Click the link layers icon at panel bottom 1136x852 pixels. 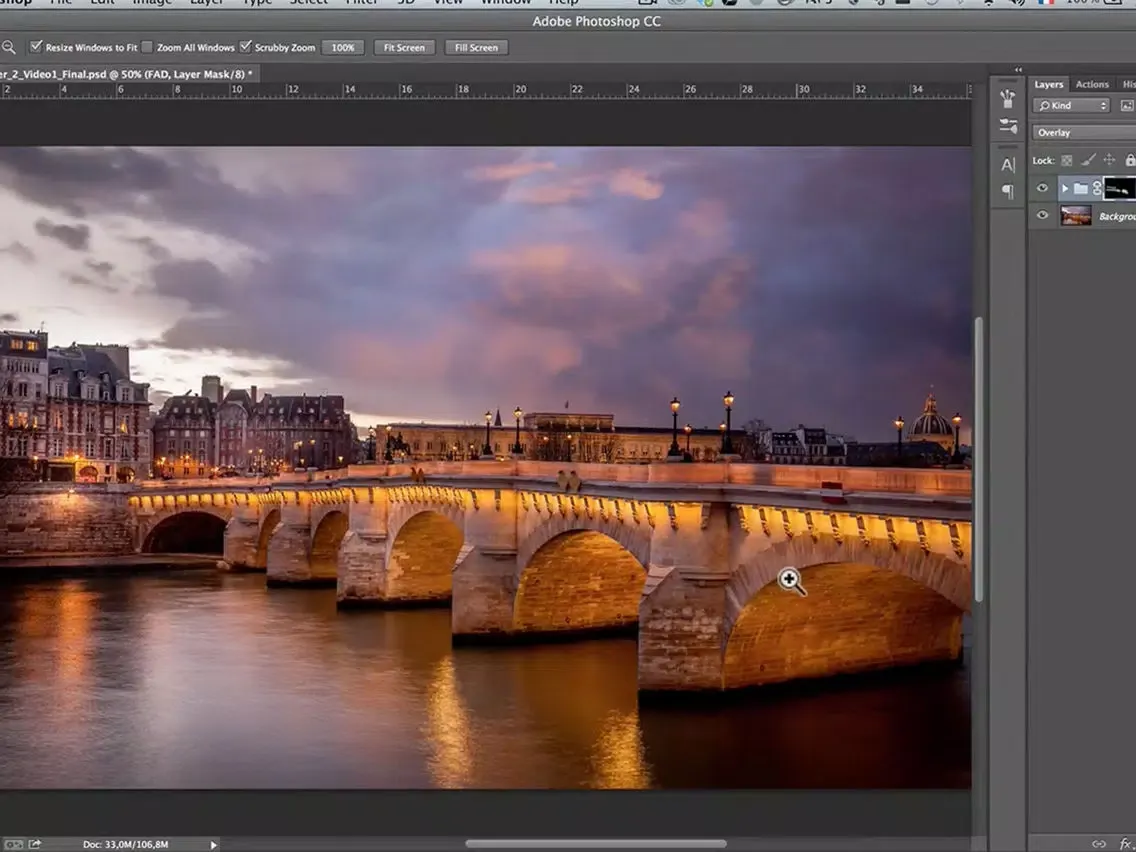click(x=1098, y=843)
